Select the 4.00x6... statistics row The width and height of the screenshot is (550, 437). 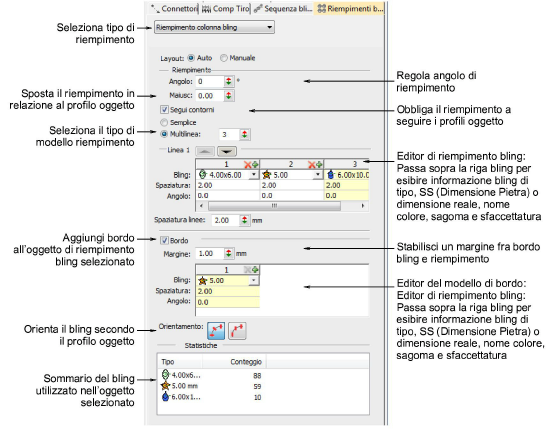click(x=213, y=375)
